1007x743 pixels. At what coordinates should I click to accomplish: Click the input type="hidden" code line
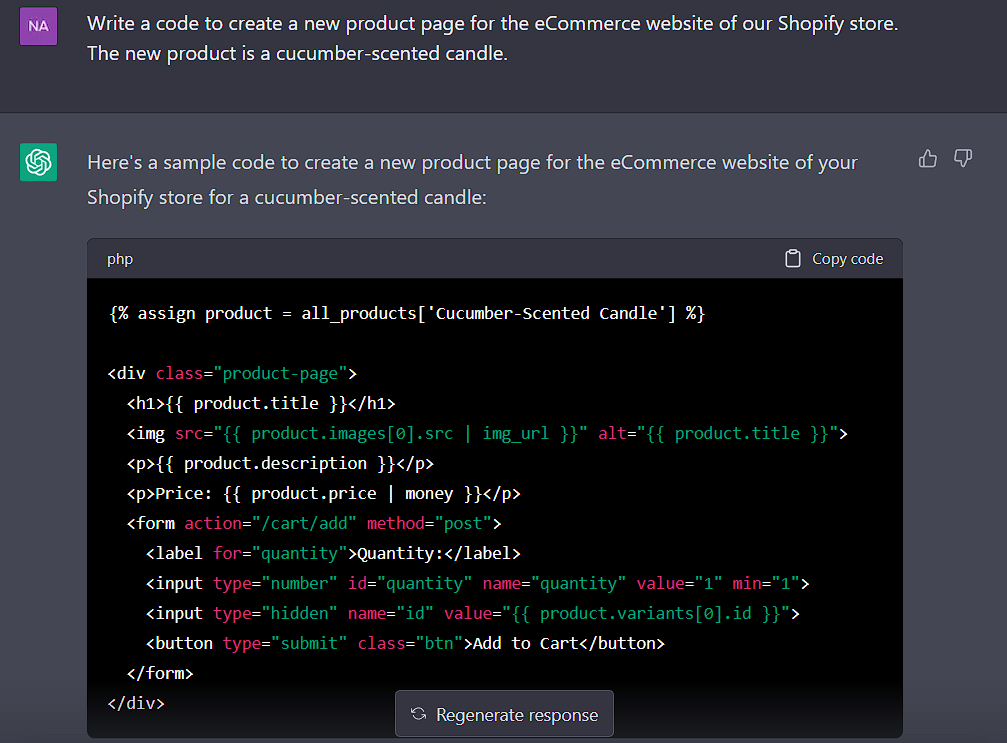tap(473, 613)
